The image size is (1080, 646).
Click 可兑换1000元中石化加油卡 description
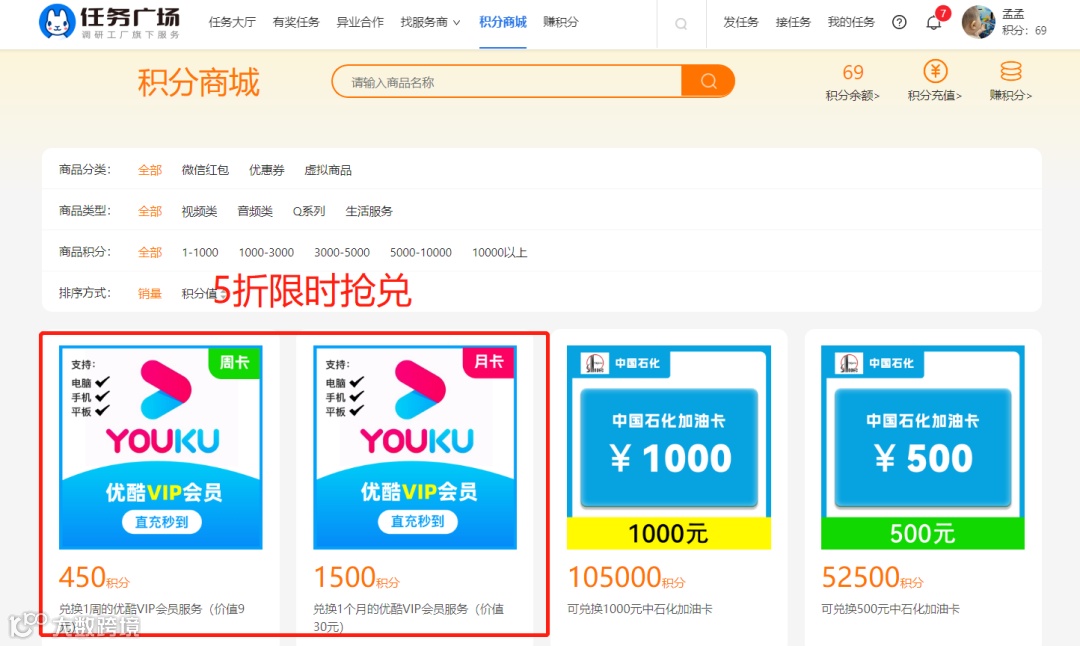pyautogui.click(x=640, y=609)
